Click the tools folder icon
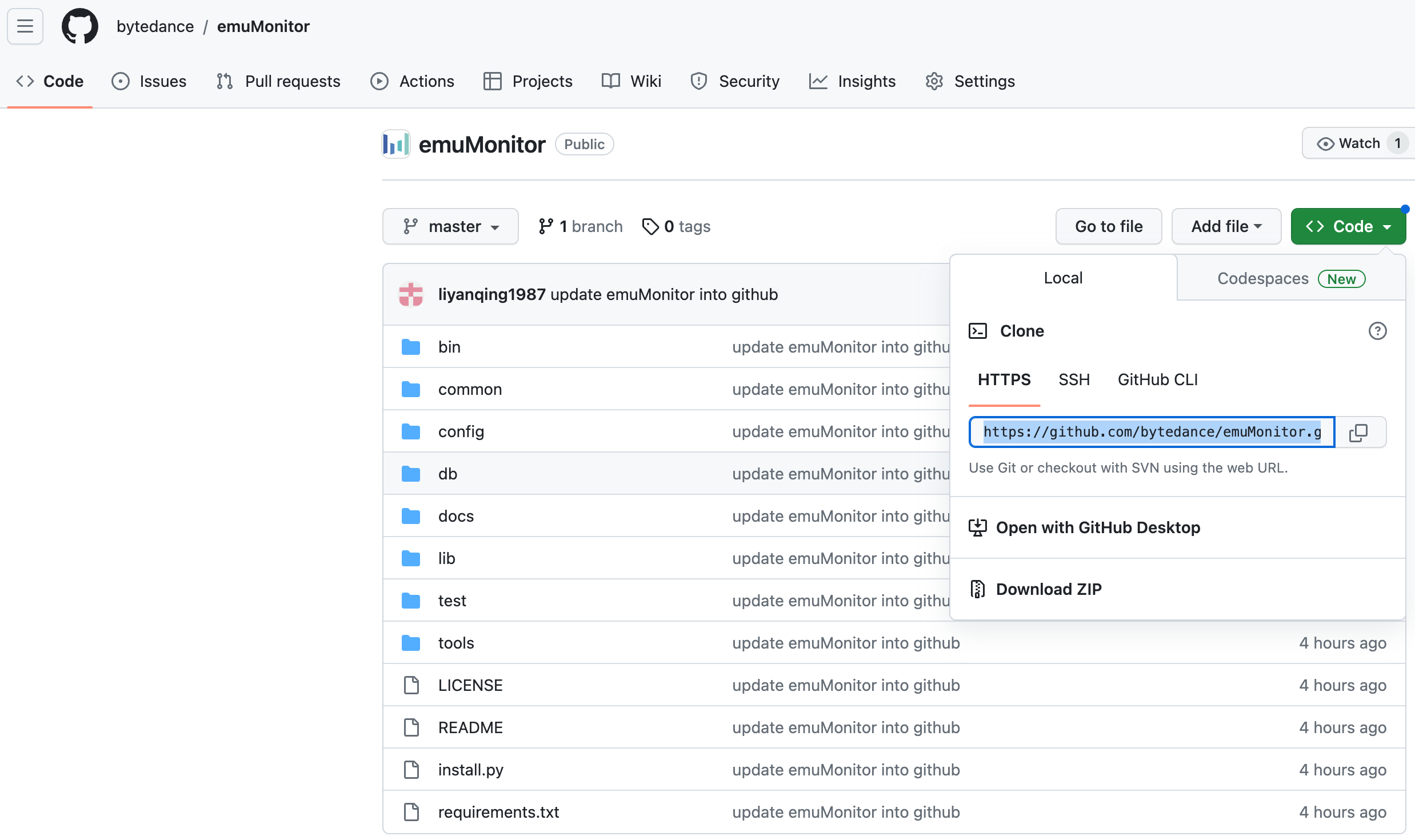The width and height of the screenshot is (1415, 840). 411,643
